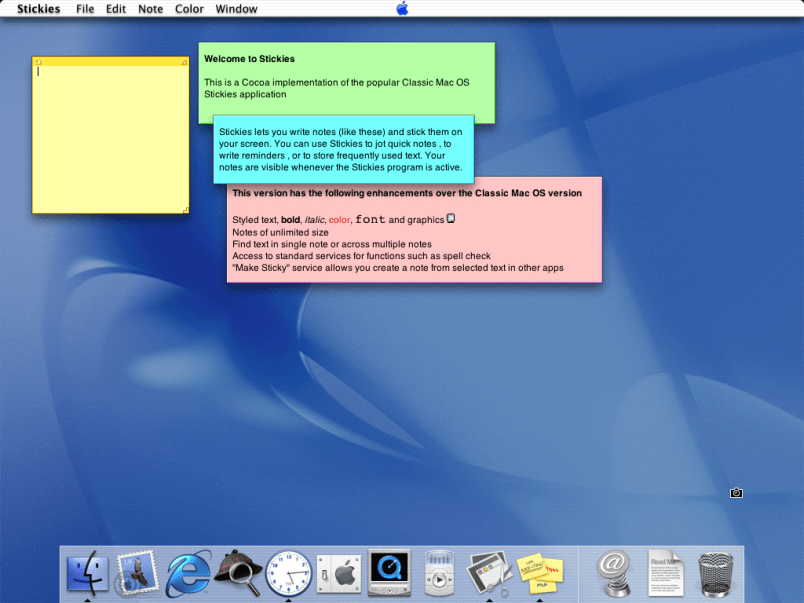Click the Apple logo in menu bar
This screenshot has height=603, width=804.
click(402, 9)
